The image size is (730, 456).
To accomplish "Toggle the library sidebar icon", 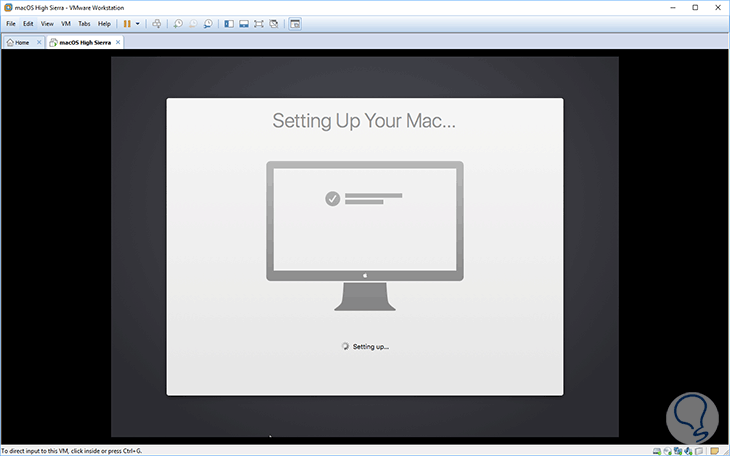I will (229, 24).
